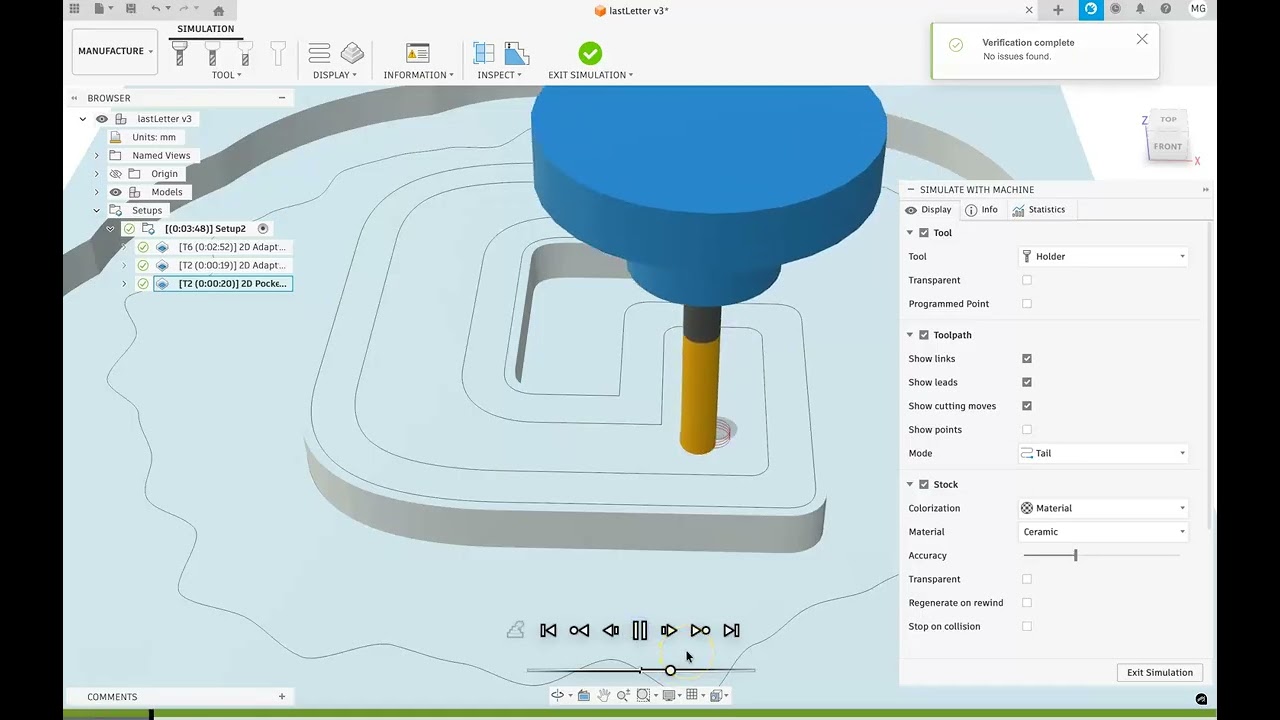Click the Undo arrow
Image resolution: width=1280 pixels, height=720 pixels.
click(x=156, y=9)
